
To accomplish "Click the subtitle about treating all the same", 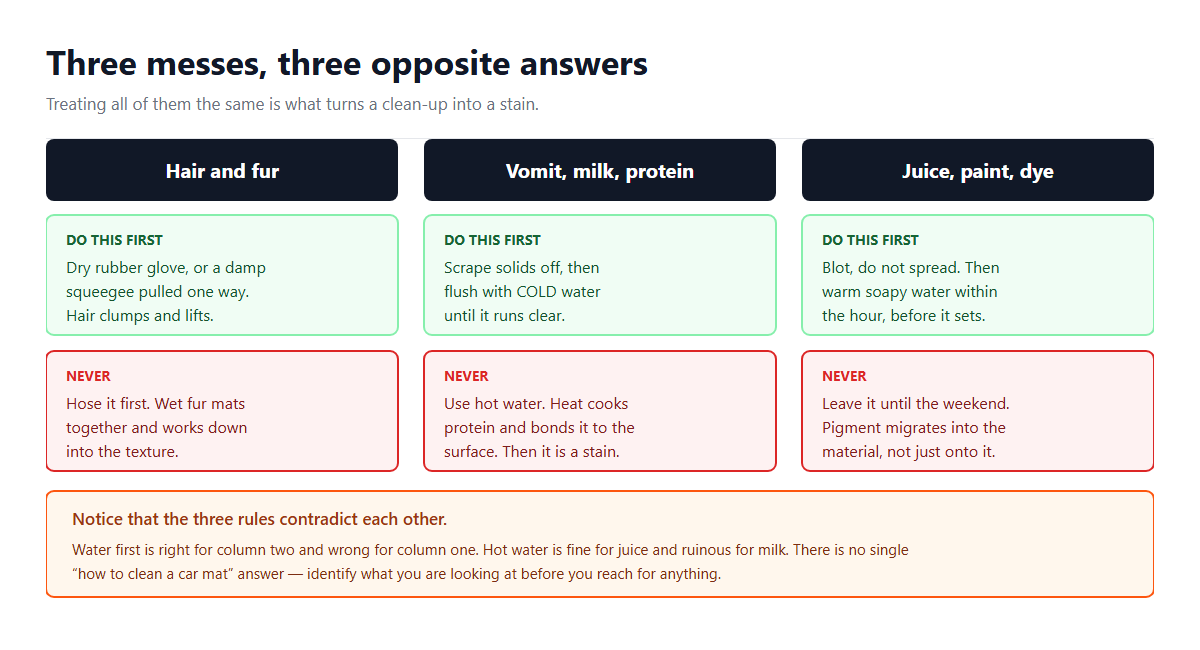I will 292,104.
